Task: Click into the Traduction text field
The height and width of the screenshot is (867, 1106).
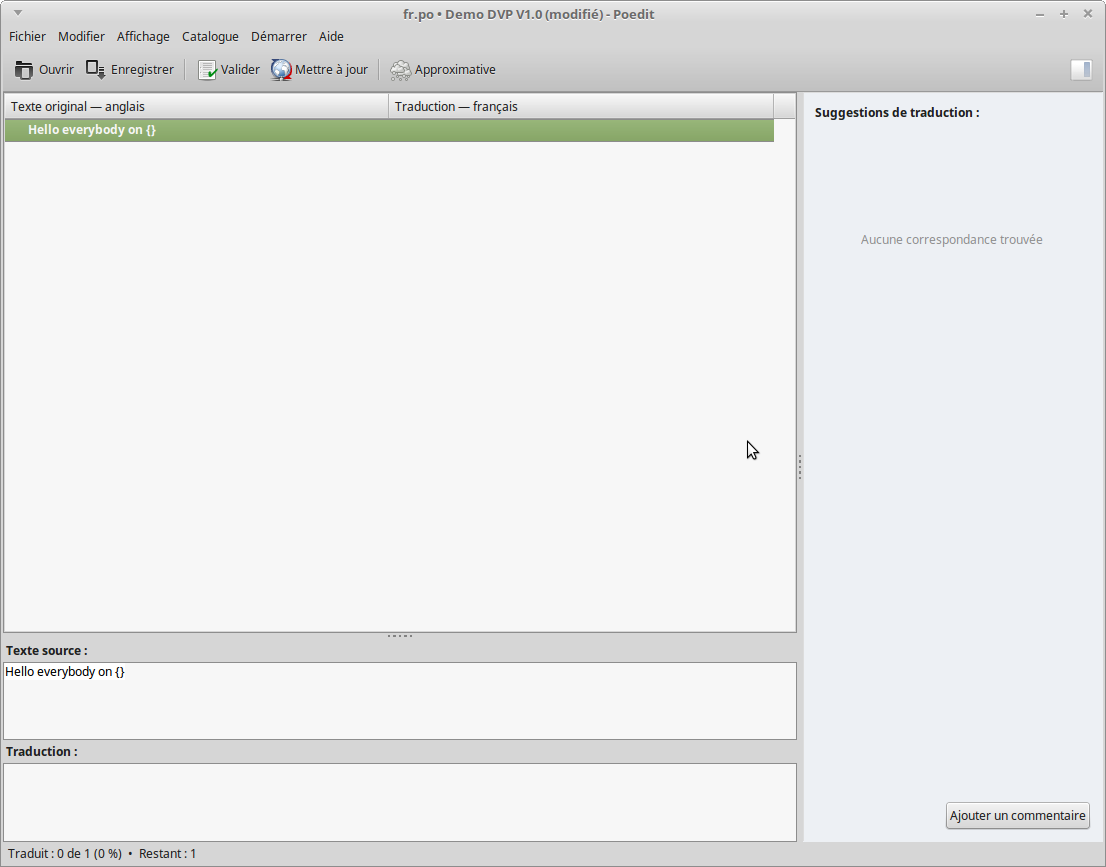Action: [400, 802]
